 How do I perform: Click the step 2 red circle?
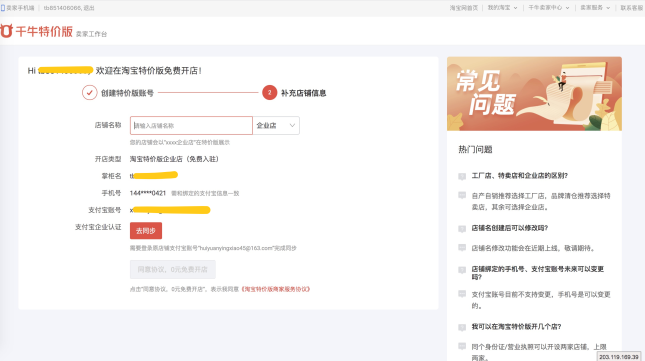[x=269, y=93]
